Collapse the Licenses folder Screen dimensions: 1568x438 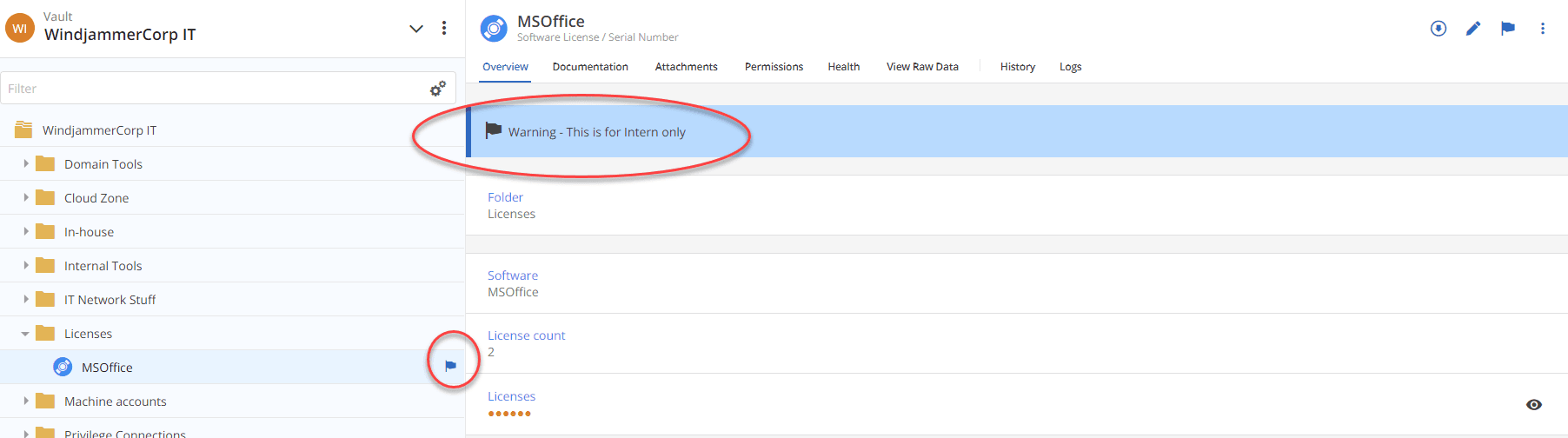point(25,334)
